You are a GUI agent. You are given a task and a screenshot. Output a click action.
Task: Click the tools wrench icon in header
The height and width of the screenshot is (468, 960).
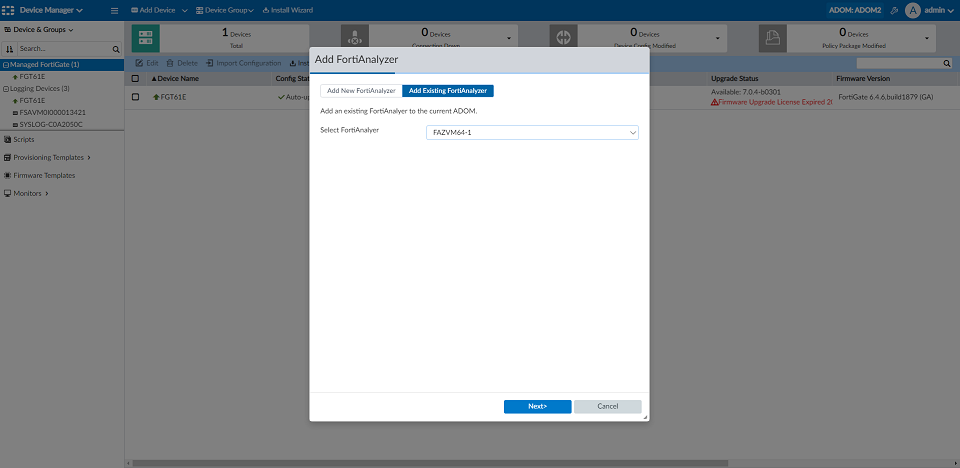(894, 10)
